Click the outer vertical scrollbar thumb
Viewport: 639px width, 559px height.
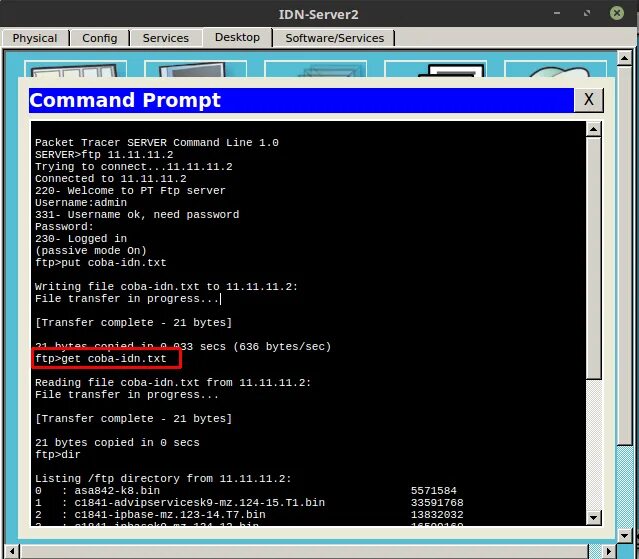[x=624, y=255]
